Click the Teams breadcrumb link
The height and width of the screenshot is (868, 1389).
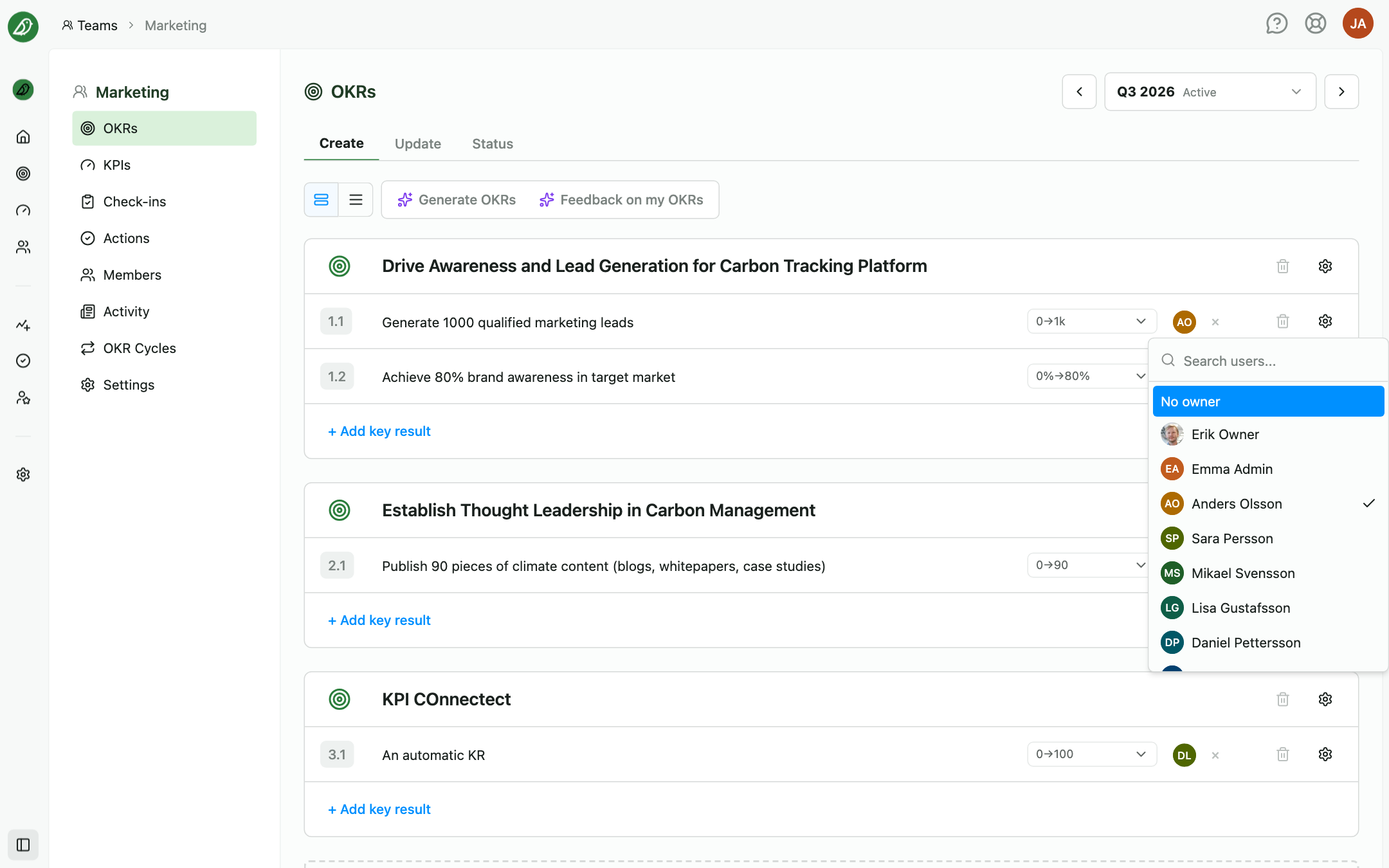tap(89, 26)
